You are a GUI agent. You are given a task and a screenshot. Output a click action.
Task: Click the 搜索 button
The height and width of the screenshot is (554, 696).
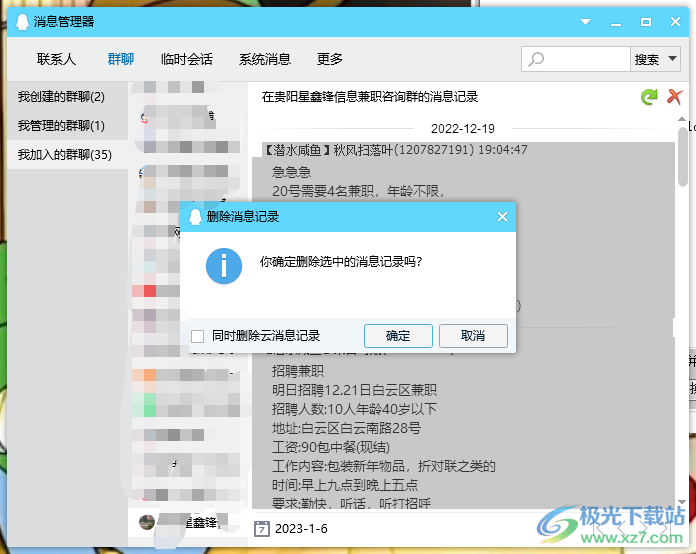tap(646, 59)
